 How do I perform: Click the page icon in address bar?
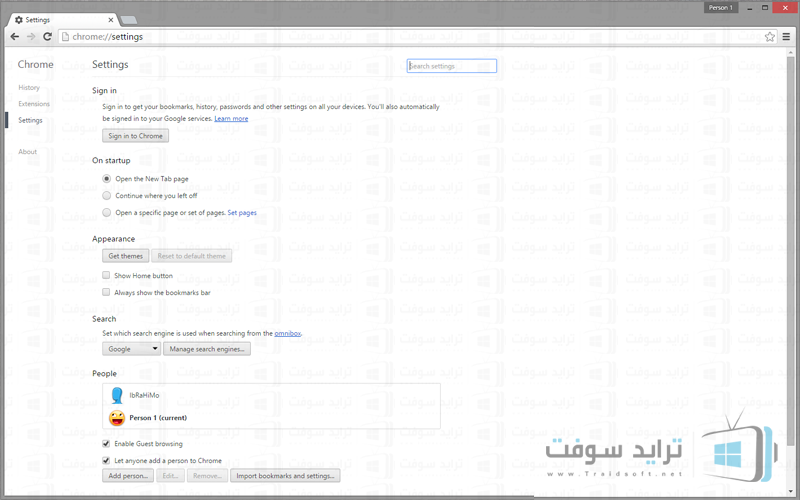(x=65, y=37)
